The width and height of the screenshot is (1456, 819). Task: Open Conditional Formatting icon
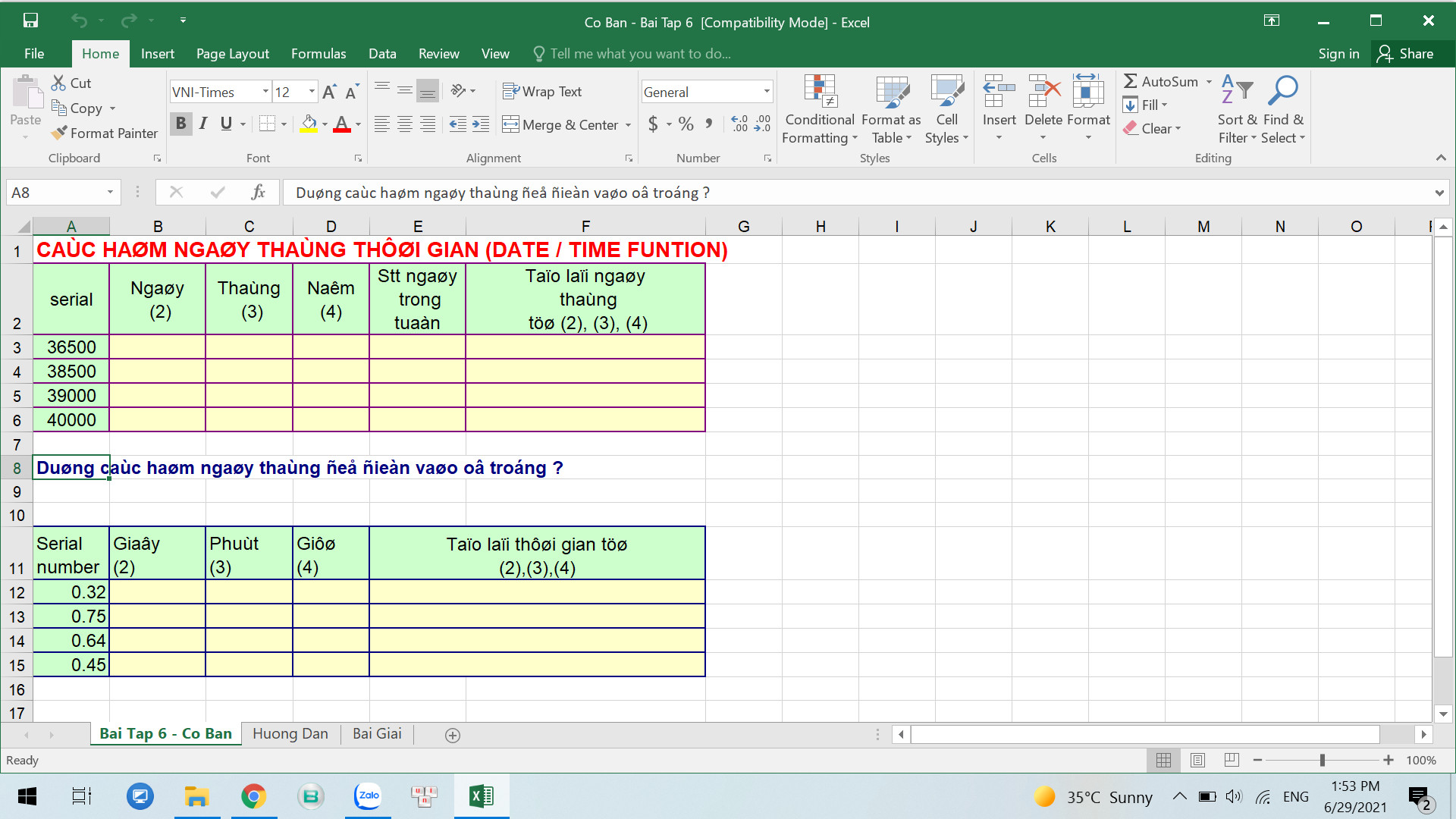pos(820,93)
